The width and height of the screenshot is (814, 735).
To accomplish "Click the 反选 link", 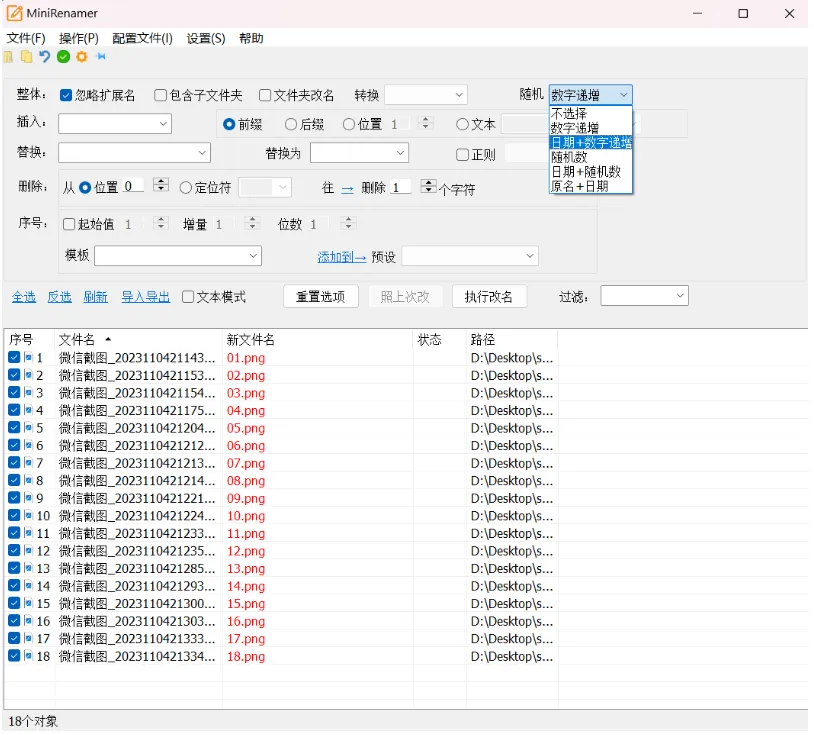I will coord(60,297).
